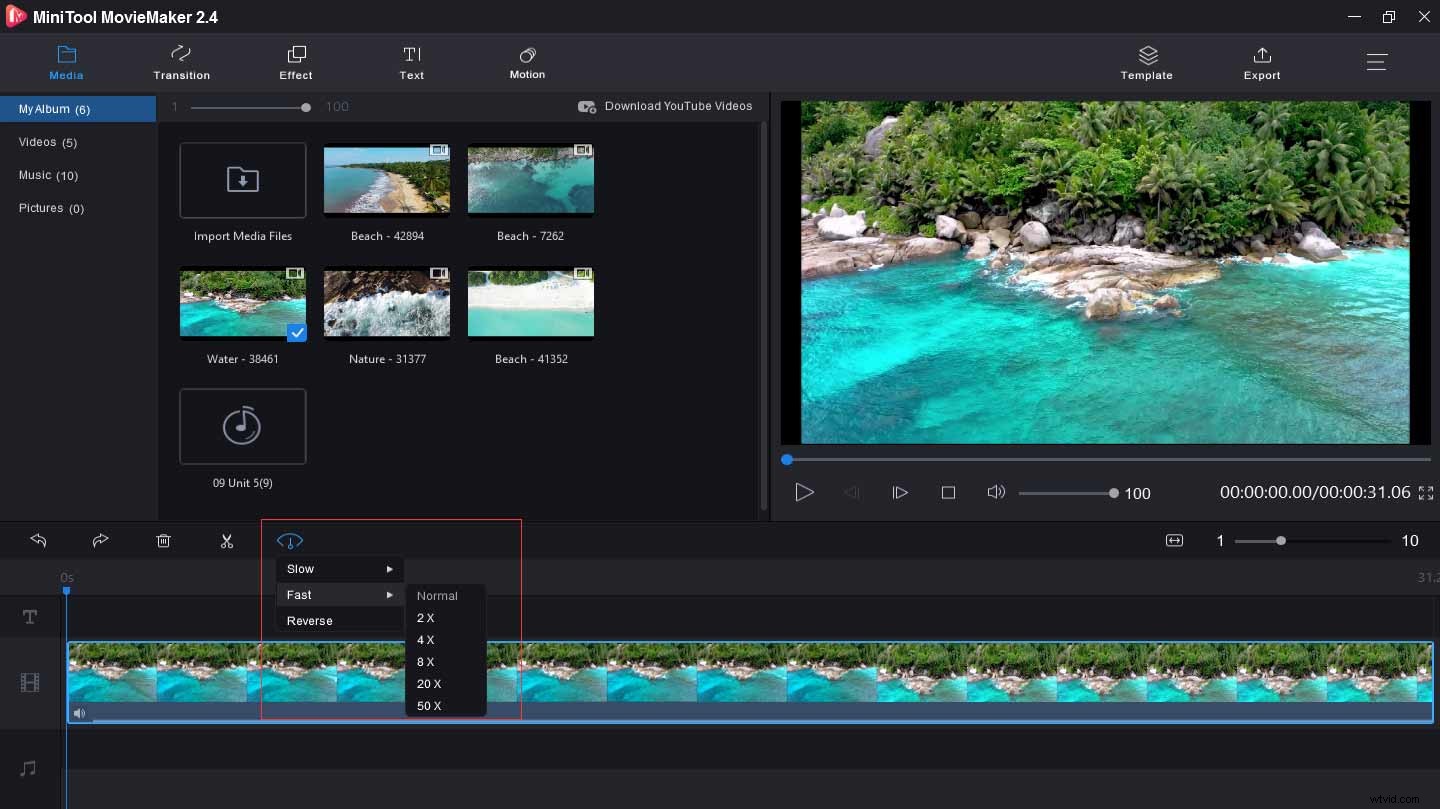The width and height of the screenshot is (1440, 809).
Task: Split the clip with the scissors icon
Action: [x=227, y=540]
